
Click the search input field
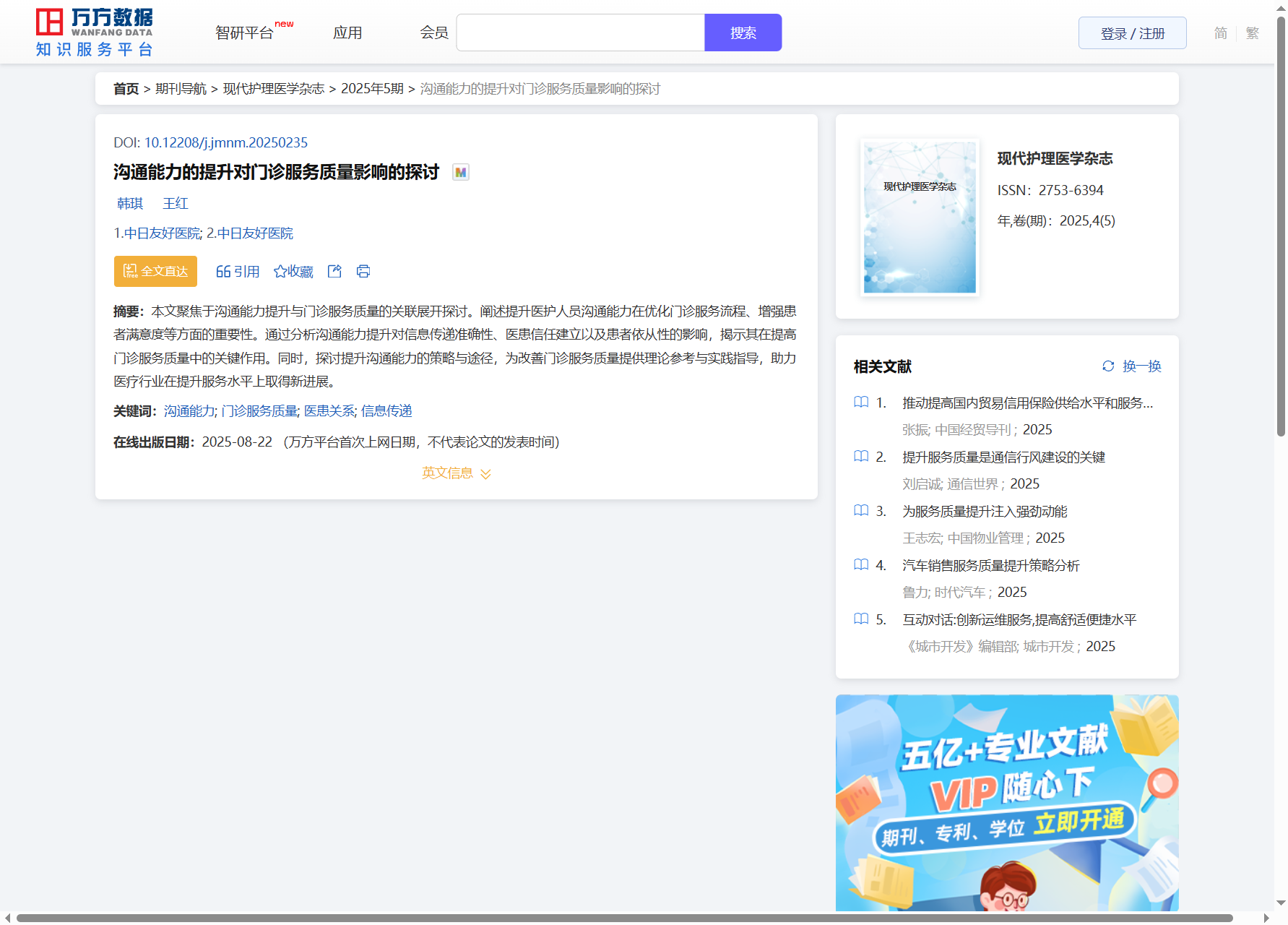pyautogui.click(x=580, y=33)
